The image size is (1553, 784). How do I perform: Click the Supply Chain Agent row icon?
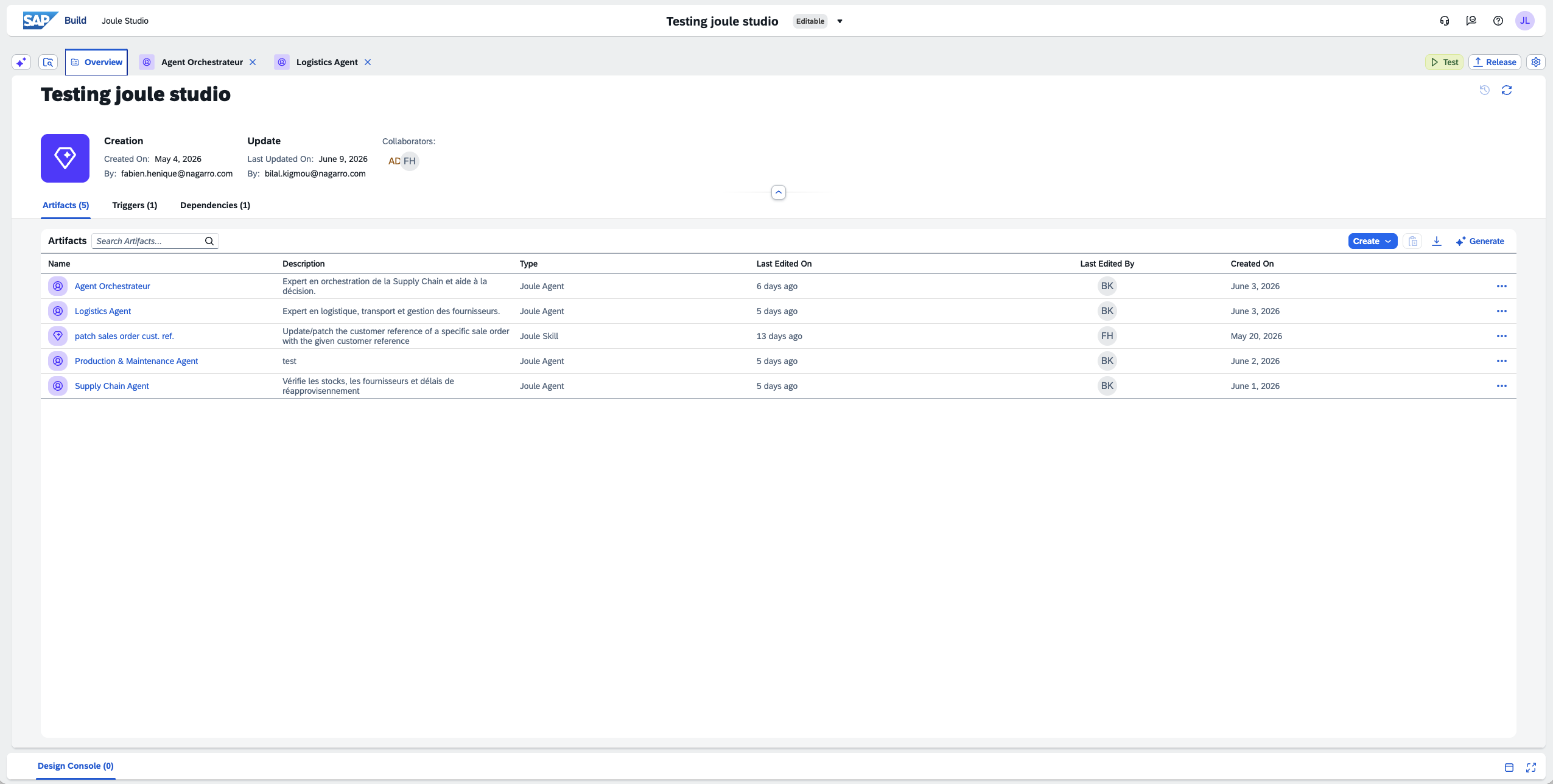pos(58,386)
